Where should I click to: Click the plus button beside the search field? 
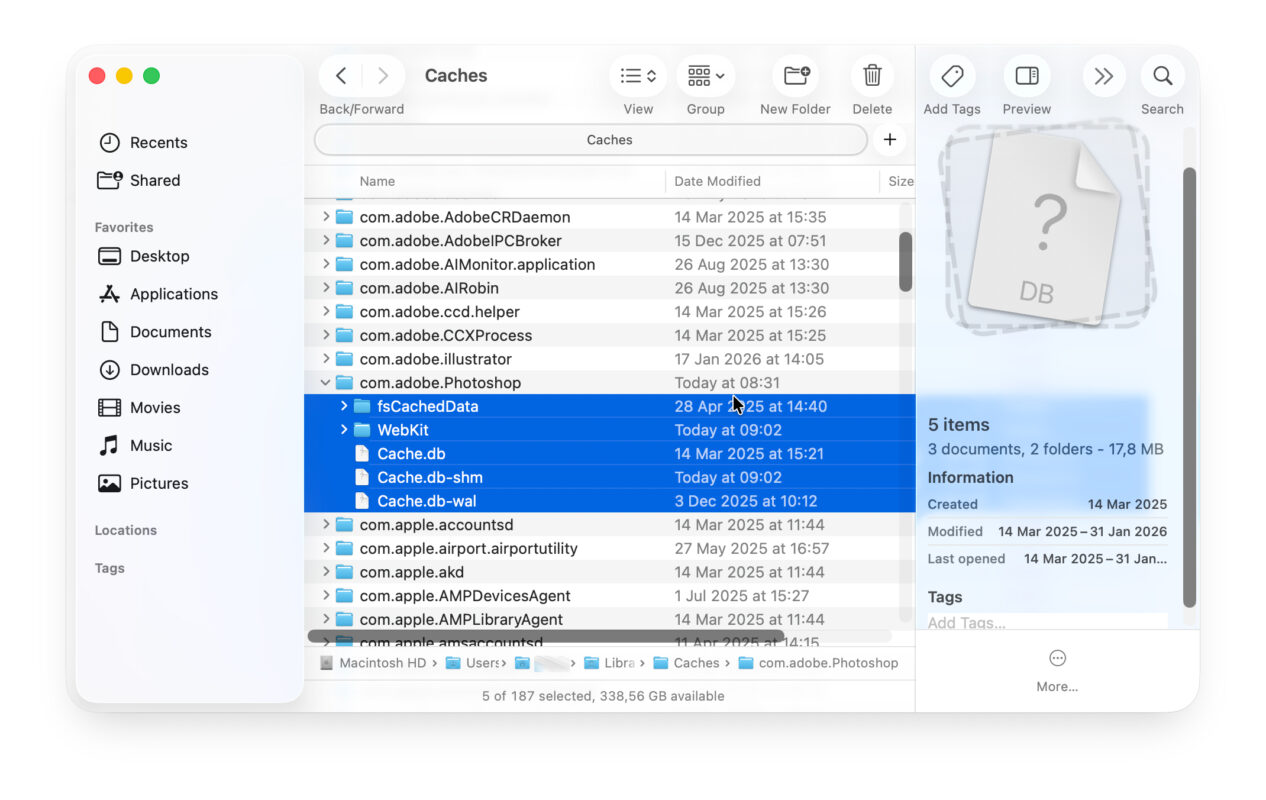889,139
